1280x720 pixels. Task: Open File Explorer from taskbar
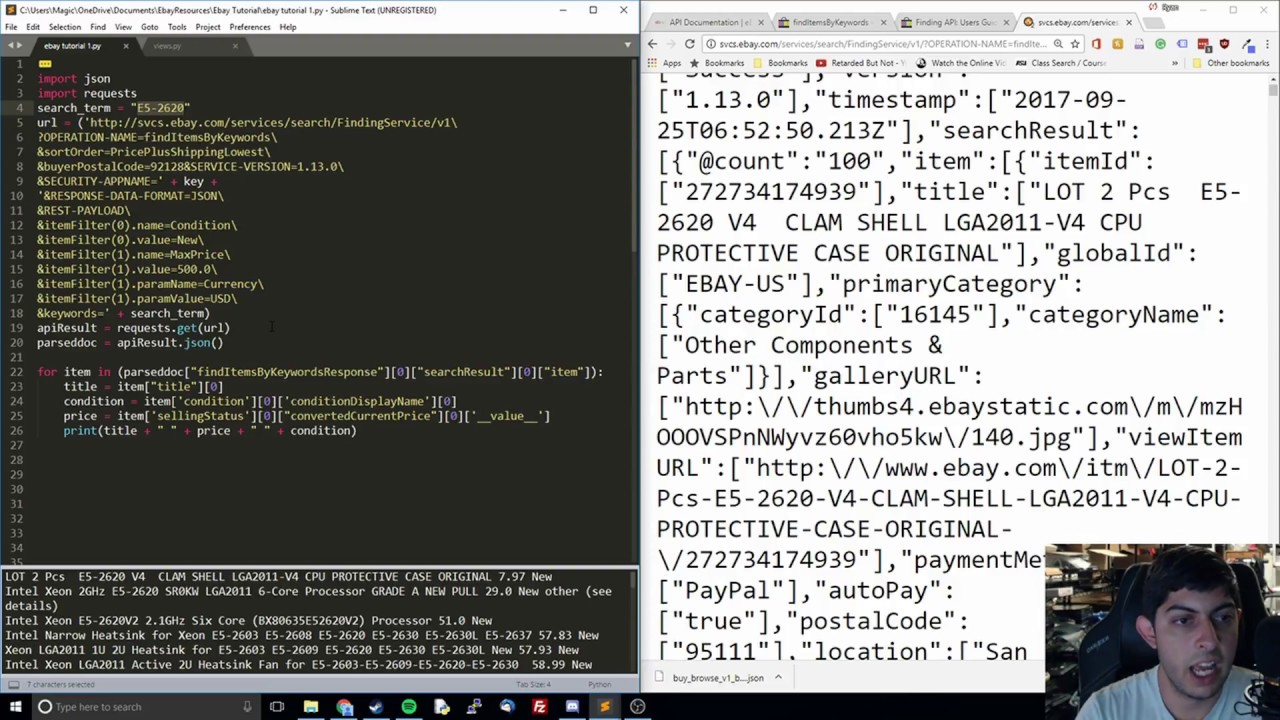point(311,707)
